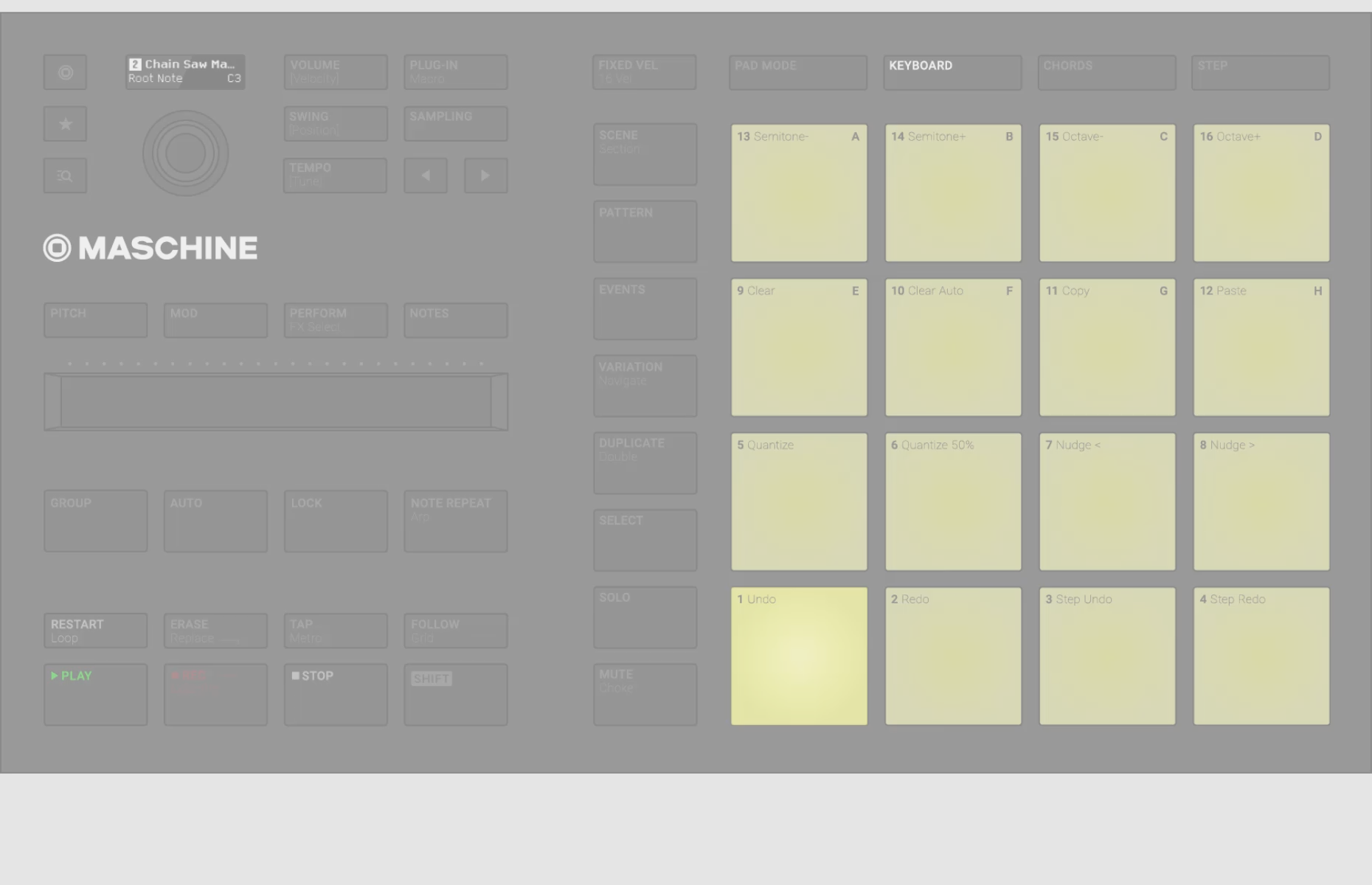Toggle the LOCK button
The height and width of the screenshot is (885, 1372).
(336, 521)
